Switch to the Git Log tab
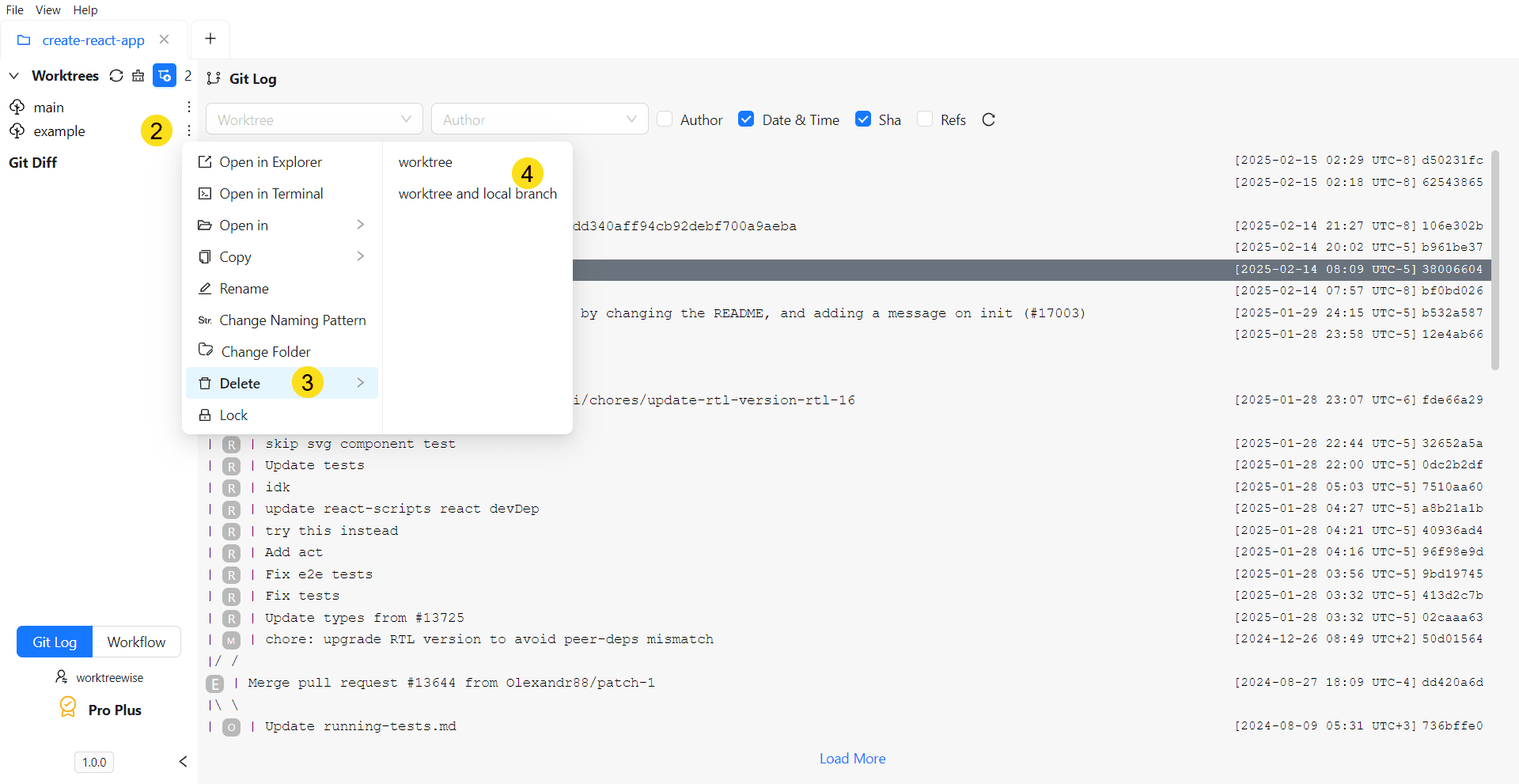The width and height of the screenshot is (1519, 784). click(x=55, y=642)
